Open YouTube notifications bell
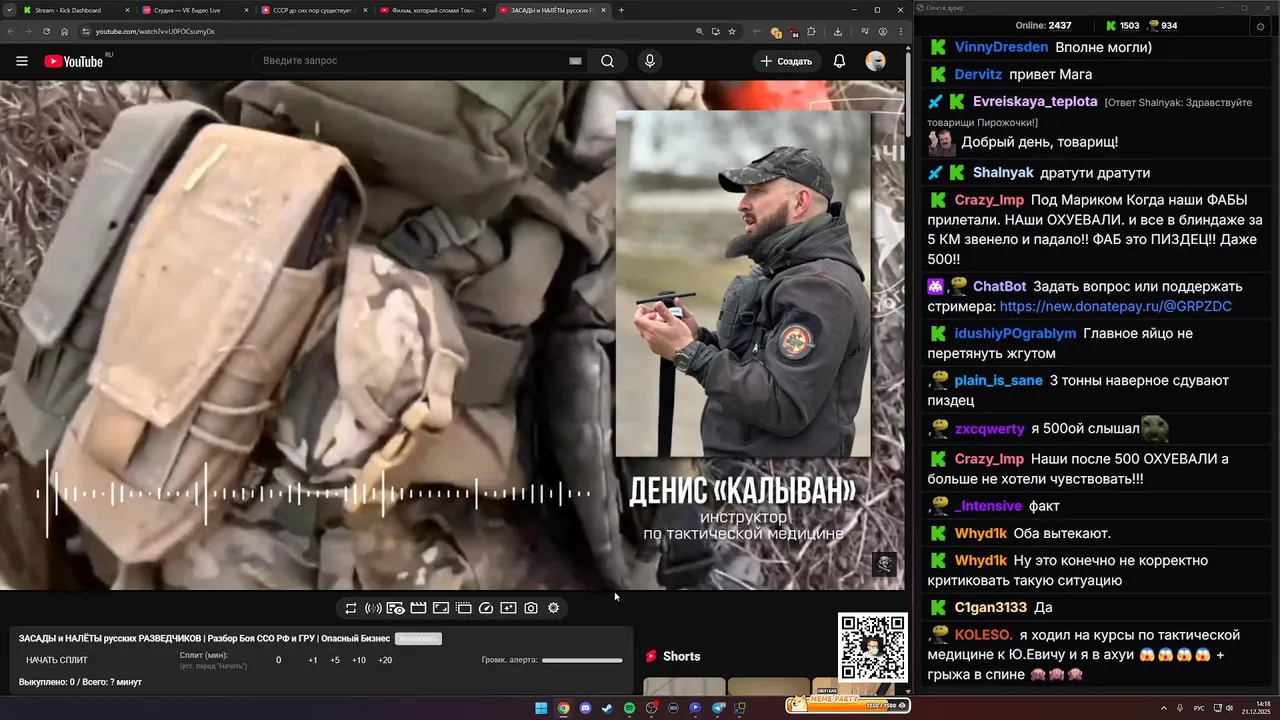 839,61
